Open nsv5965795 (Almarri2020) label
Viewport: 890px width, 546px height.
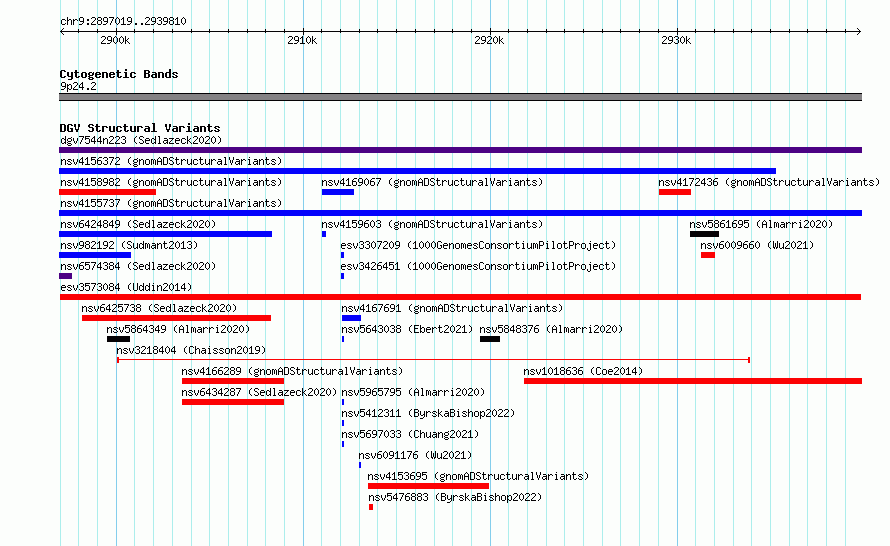tap(413, 392)
